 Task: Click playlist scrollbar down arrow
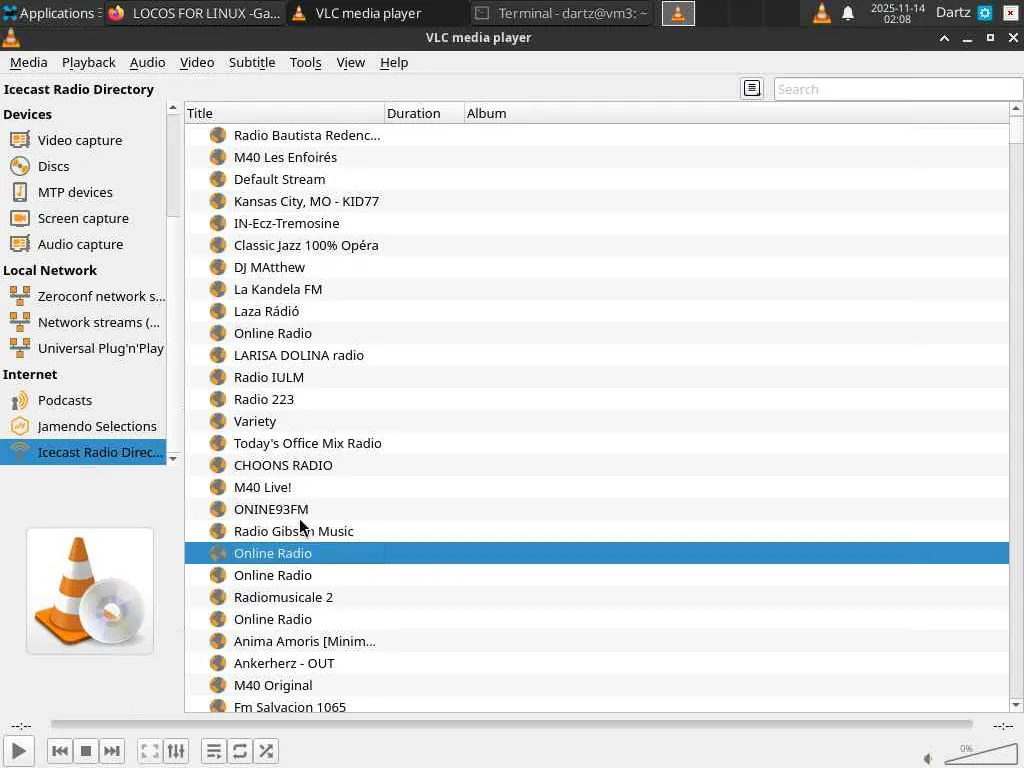click(1016, 705)
